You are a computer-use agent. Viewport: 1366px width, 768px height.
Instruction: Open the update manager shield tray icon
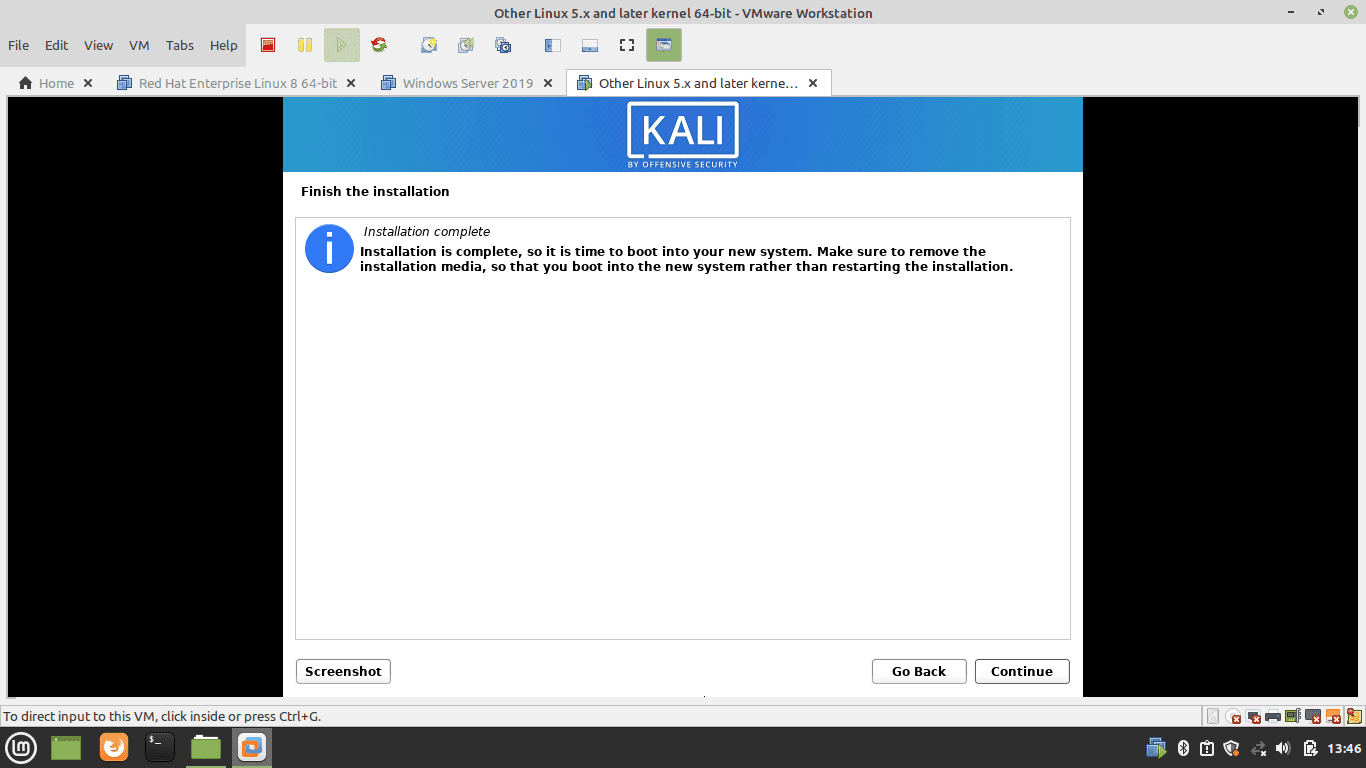point(1232,748)
